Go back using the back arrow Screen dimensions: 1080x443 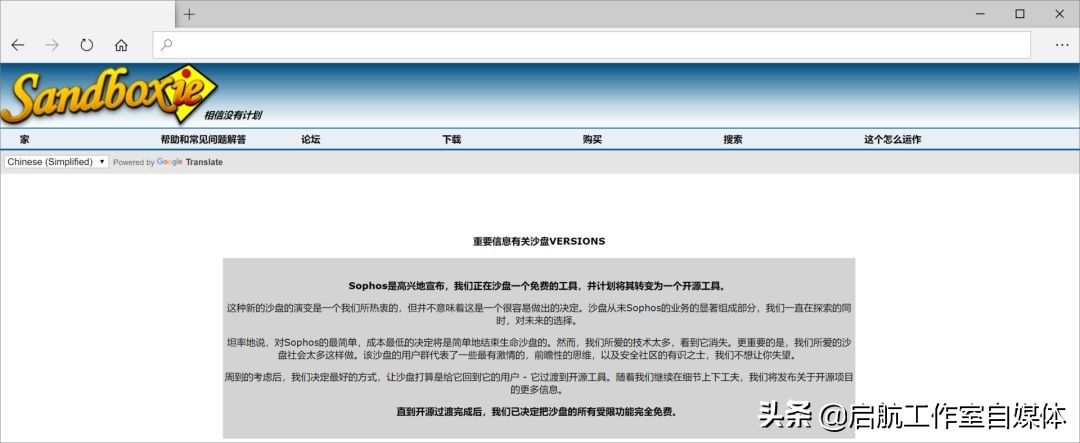point(17,45)
